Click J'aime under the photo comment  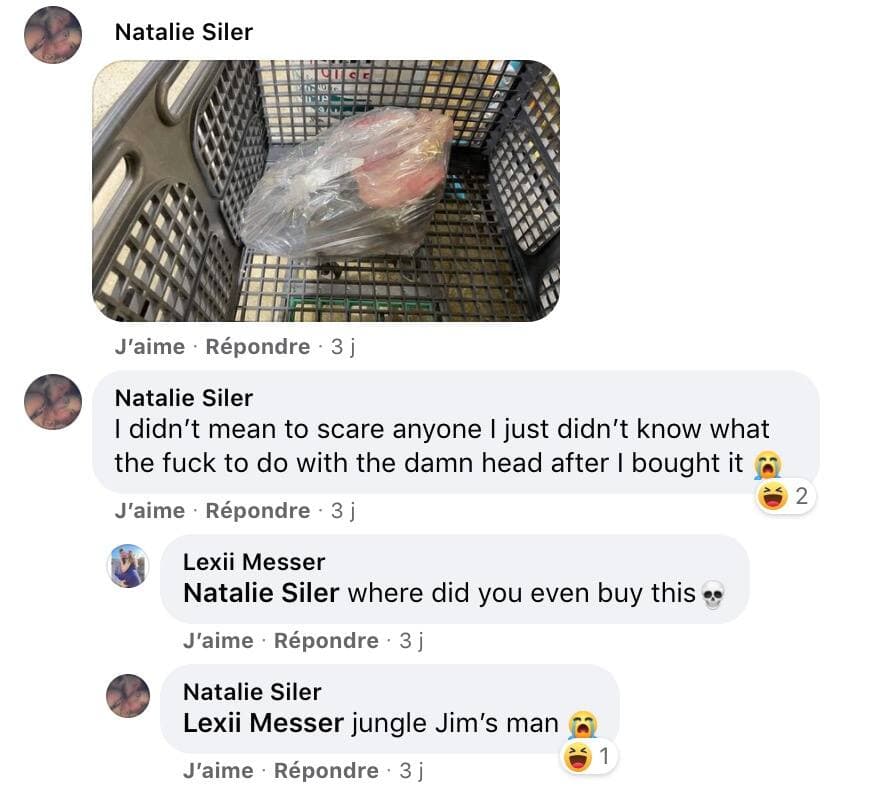[x=150, y=346]
